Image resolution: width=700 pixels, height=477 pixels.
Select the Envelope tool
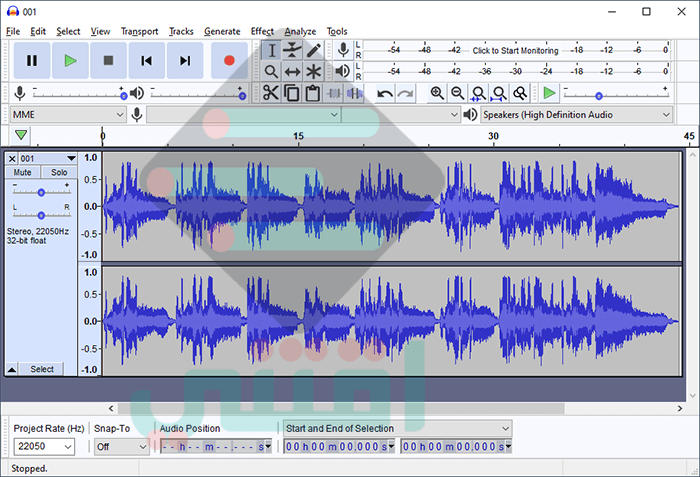tap(292, 50)
